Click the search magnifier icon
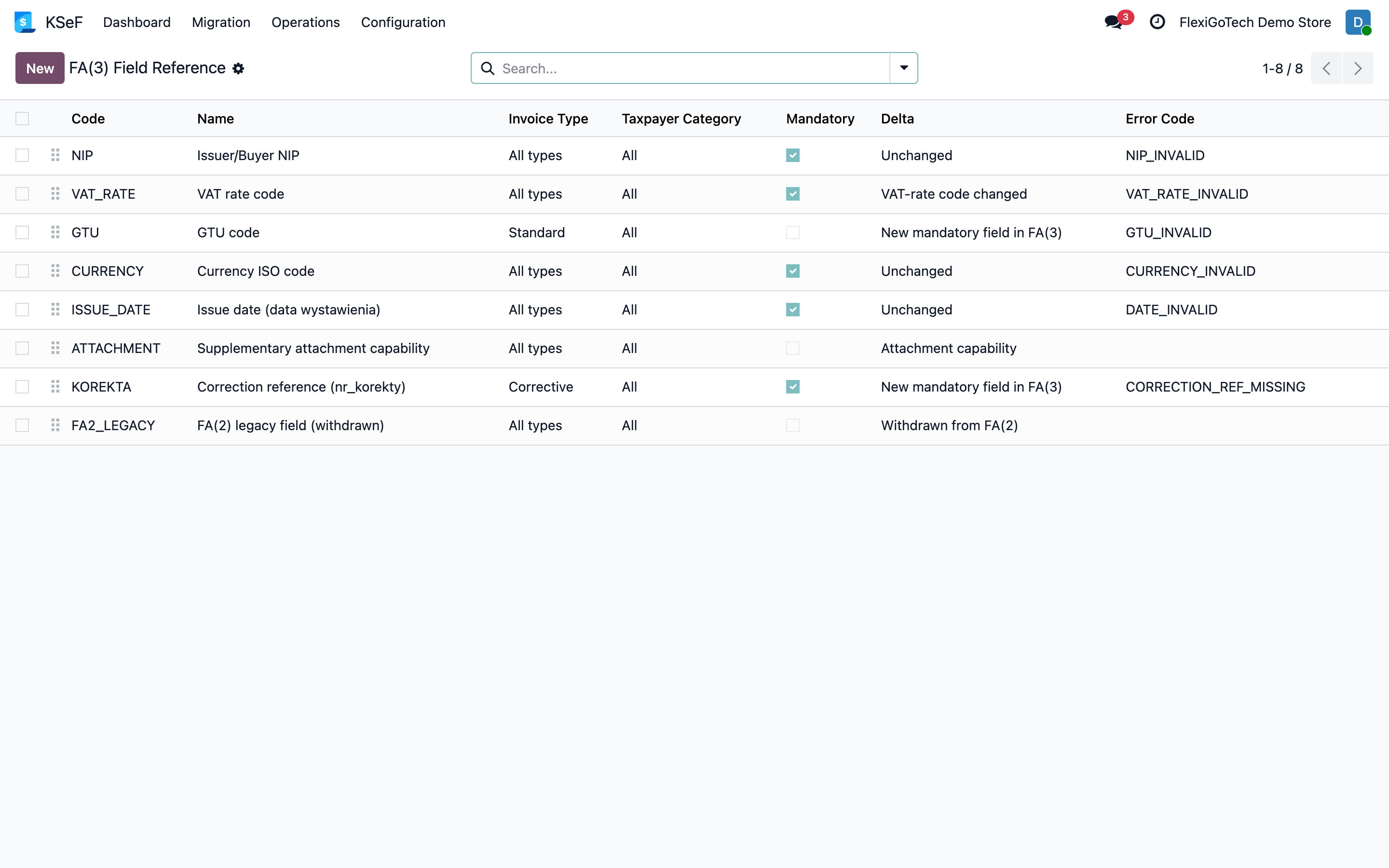The width and height of the screenshot is (1389, 868). (x=487, y=68)
